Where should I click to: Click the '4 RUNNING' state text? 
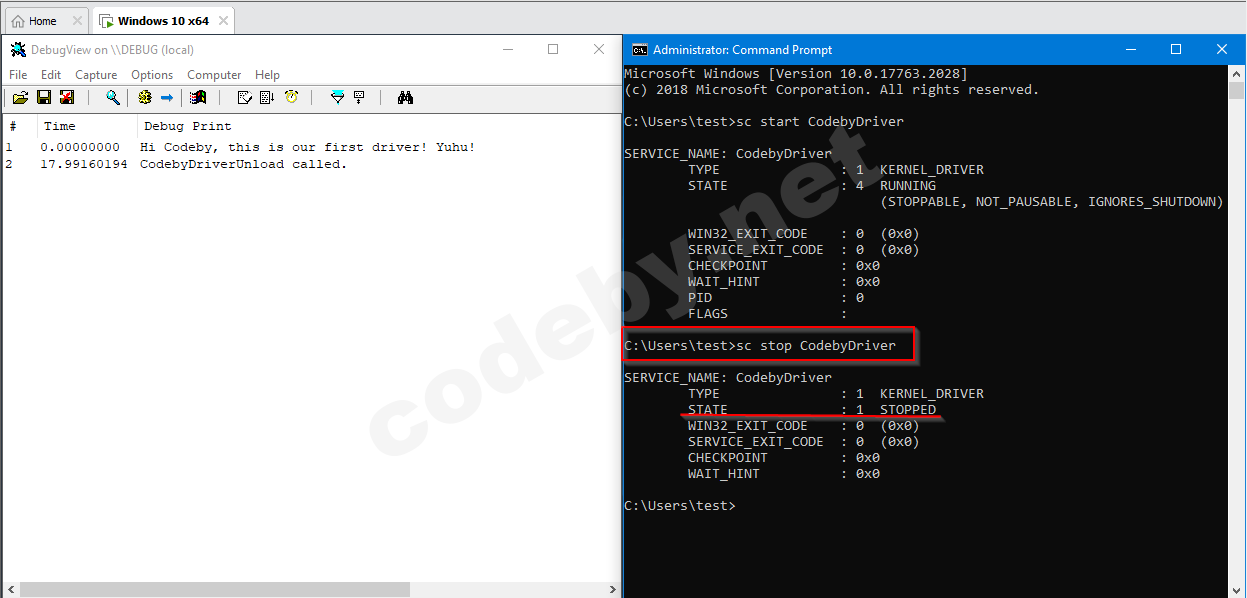(x=896, y=185)
